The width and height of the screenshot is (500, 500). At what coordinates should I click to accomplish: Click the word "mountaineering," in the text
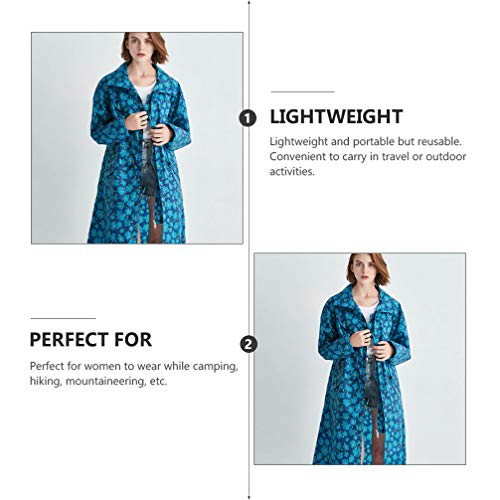[x=106, y=381]
